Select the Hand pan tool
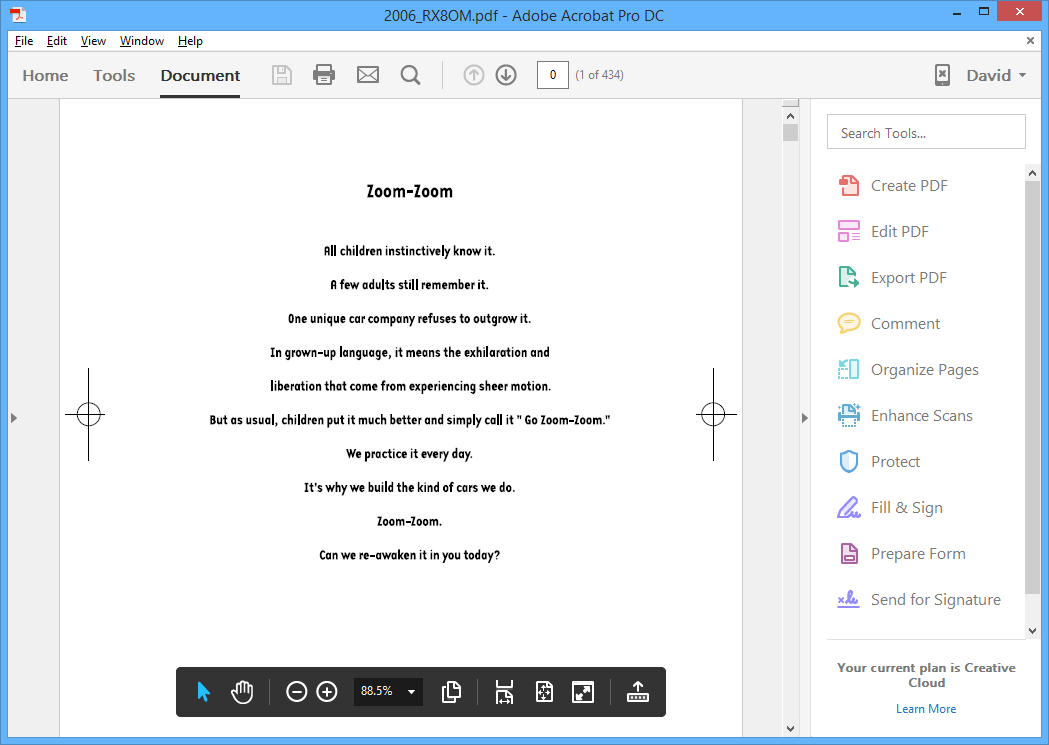The height and width of the screenshot is (745, 1049). point(242,691)
